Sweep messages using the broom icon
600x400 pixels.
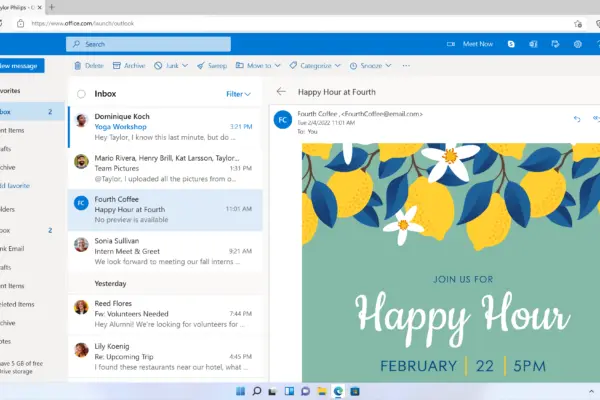(x=212, y=65)
